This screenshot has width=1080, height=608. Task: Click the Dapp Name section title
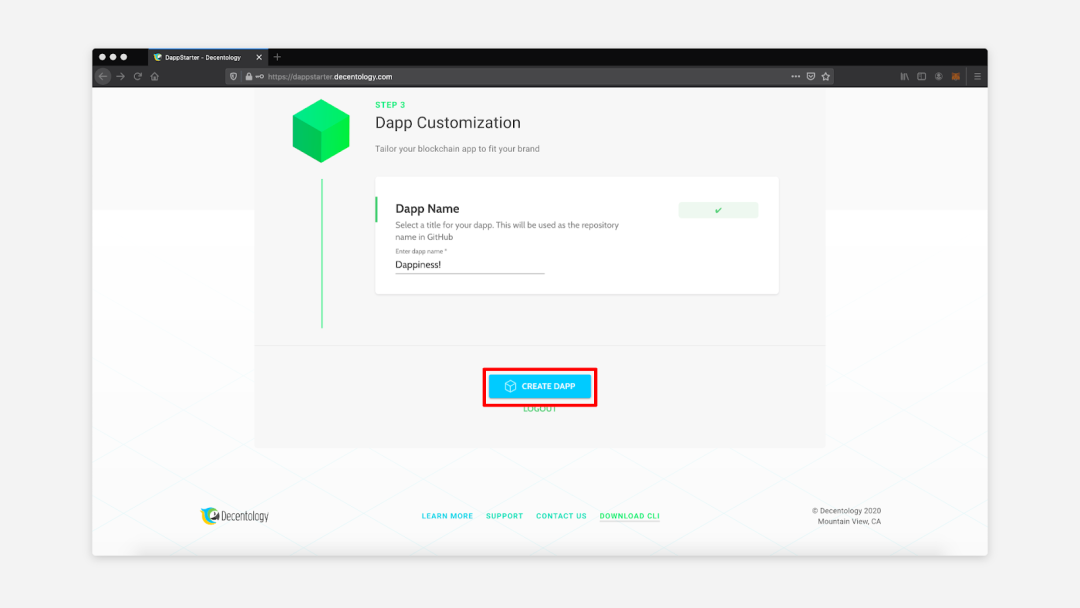427,209
